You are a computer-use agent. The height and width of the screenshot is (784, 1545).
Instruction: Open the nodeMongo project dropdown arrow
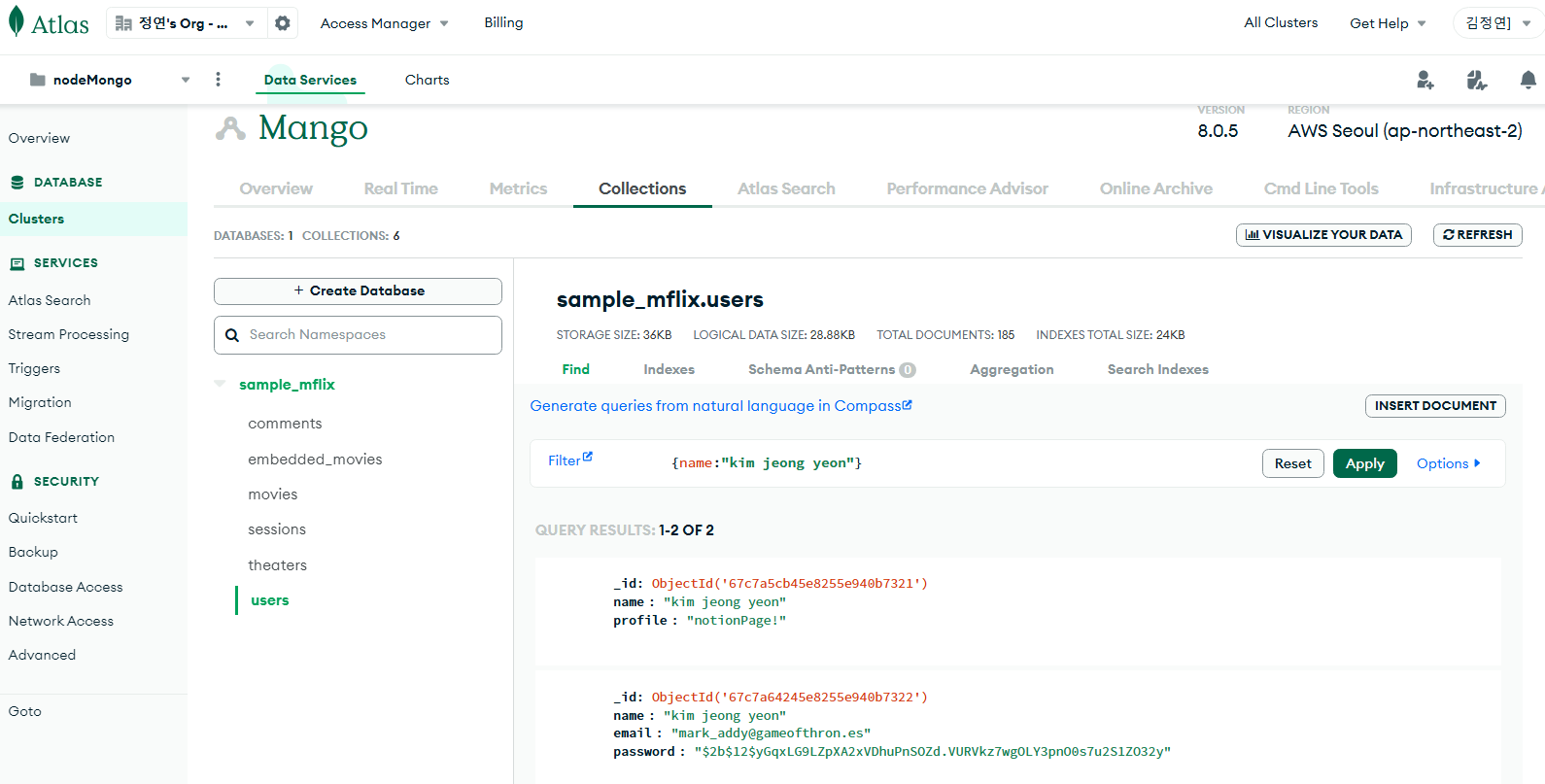(x=186, y=80)
